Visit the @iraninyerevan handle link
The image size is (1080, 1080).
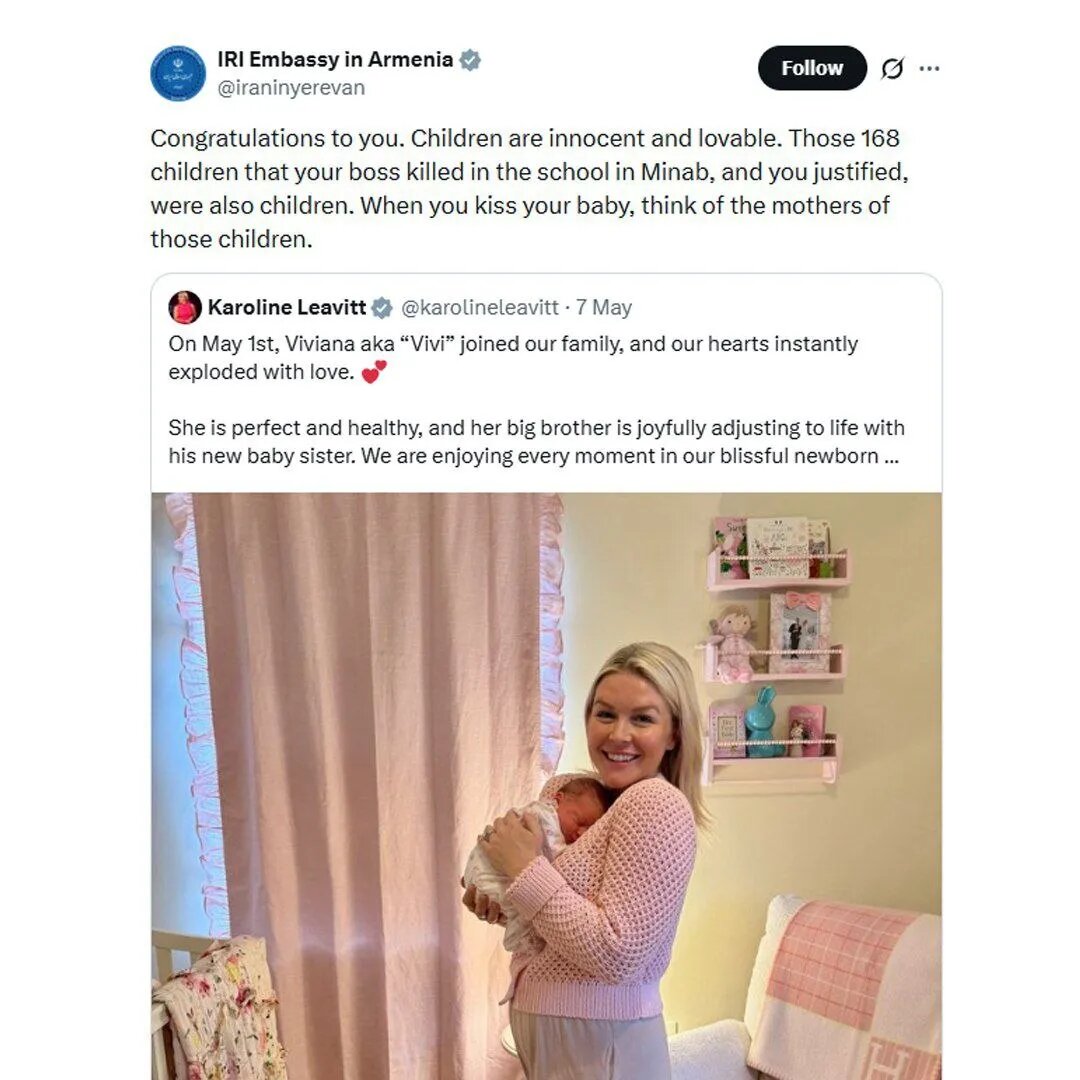(x=291, y=88)
